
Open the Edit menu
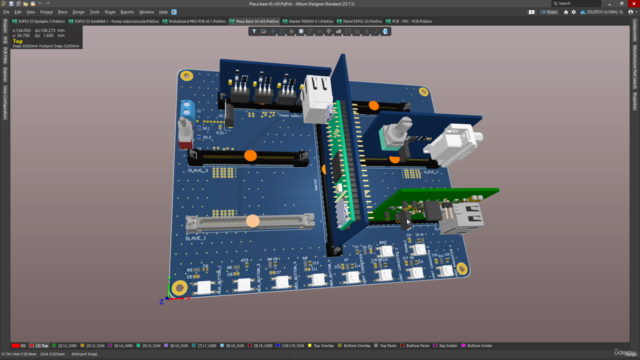click(18, 12)
